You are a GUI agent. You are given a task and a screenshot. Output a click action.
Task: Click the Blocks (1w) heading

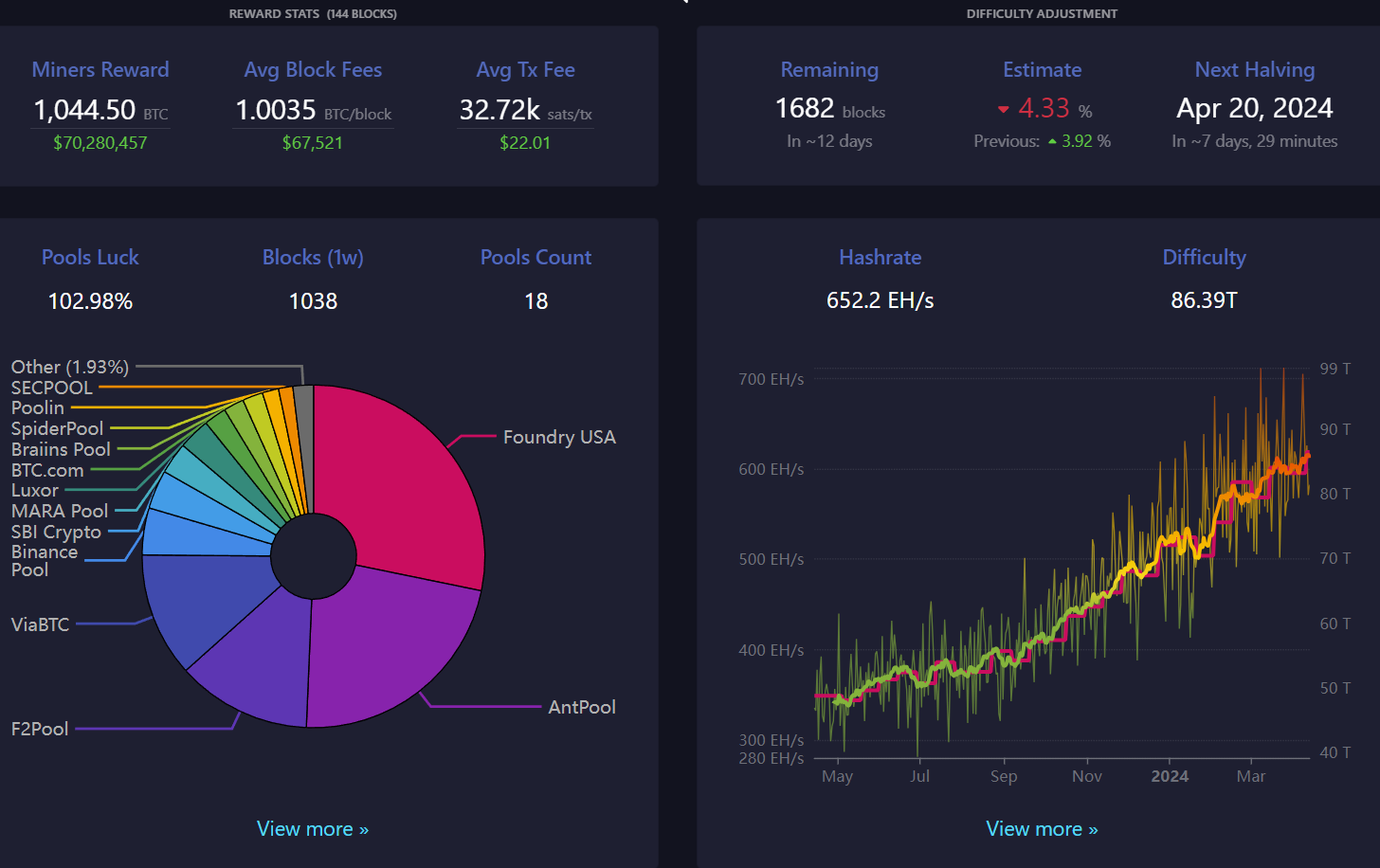[313, 258]
